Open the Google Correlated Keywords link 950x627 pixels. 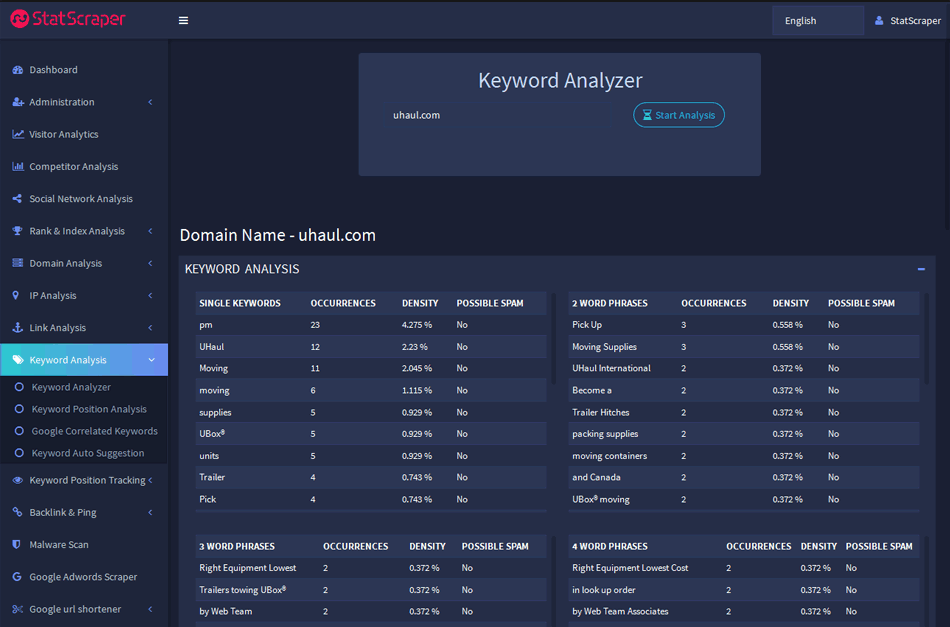tap(95, 431)
